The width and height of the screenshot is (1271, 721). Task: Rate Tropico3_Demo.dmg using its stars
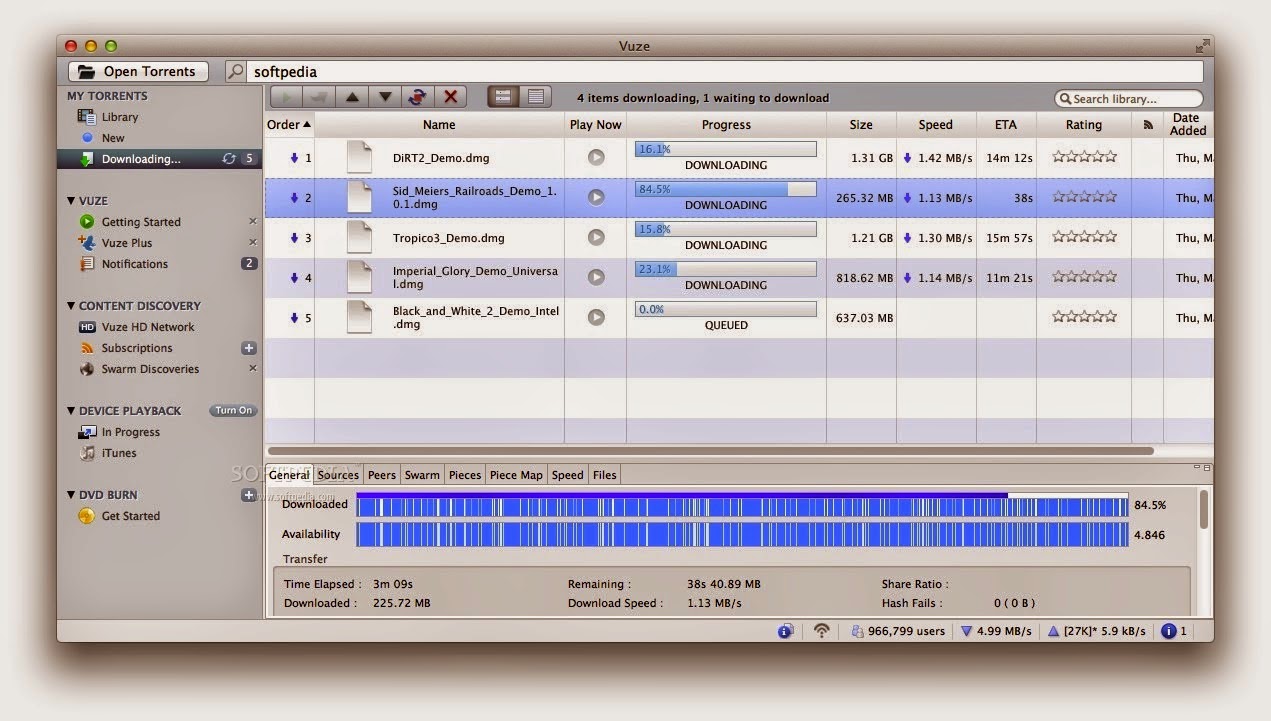1084,236
